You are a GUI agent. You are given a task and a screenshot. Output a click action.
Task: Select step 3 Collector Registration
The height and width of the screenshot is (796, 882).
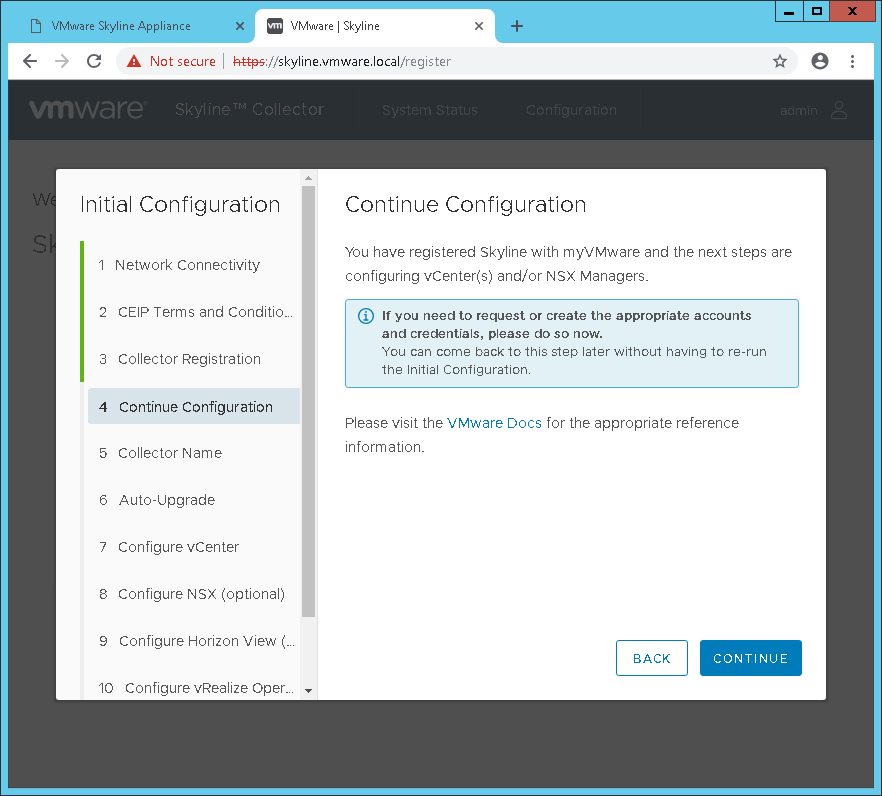point(192,359)
